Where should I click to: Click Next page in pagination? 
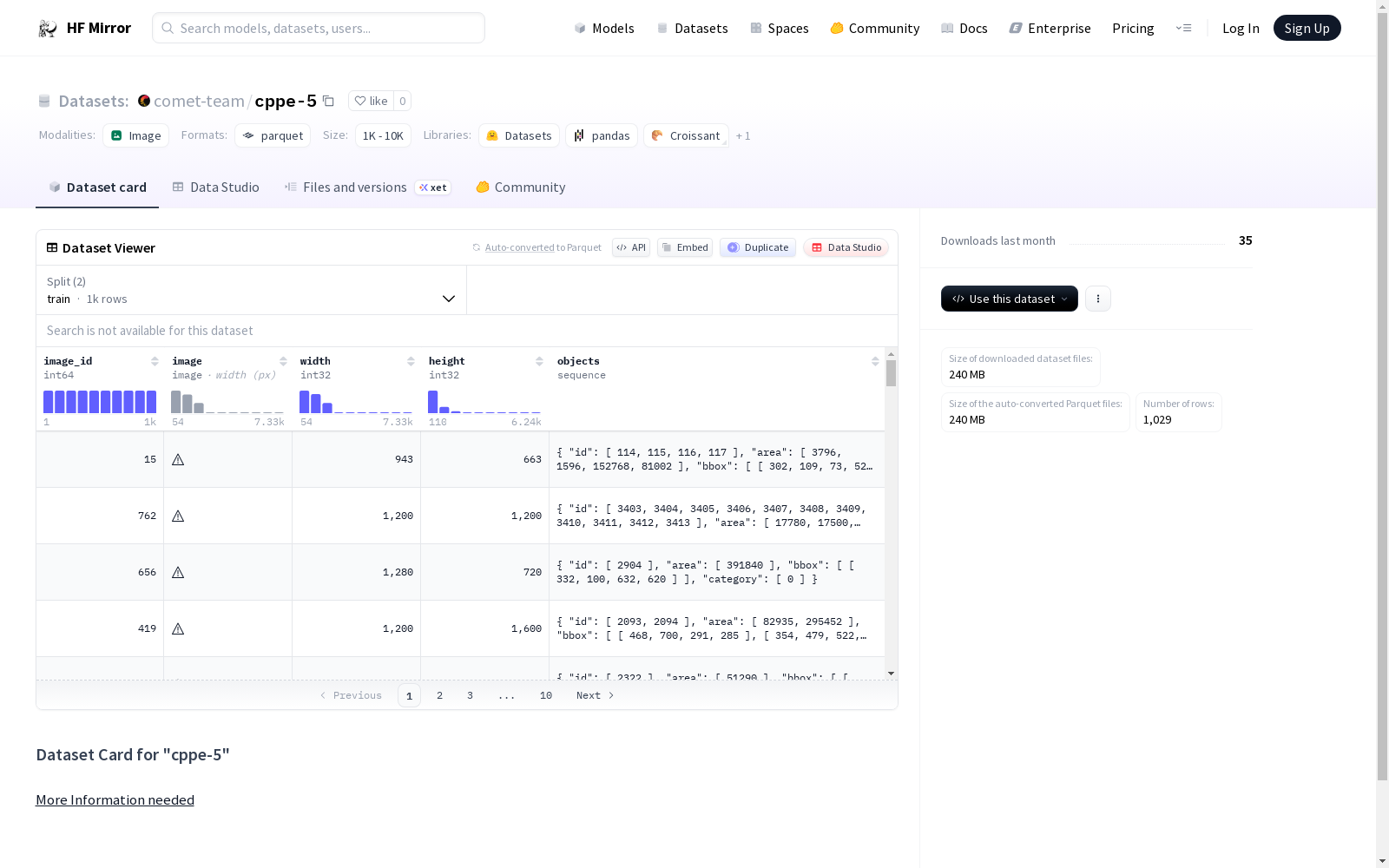pos(596,695)
